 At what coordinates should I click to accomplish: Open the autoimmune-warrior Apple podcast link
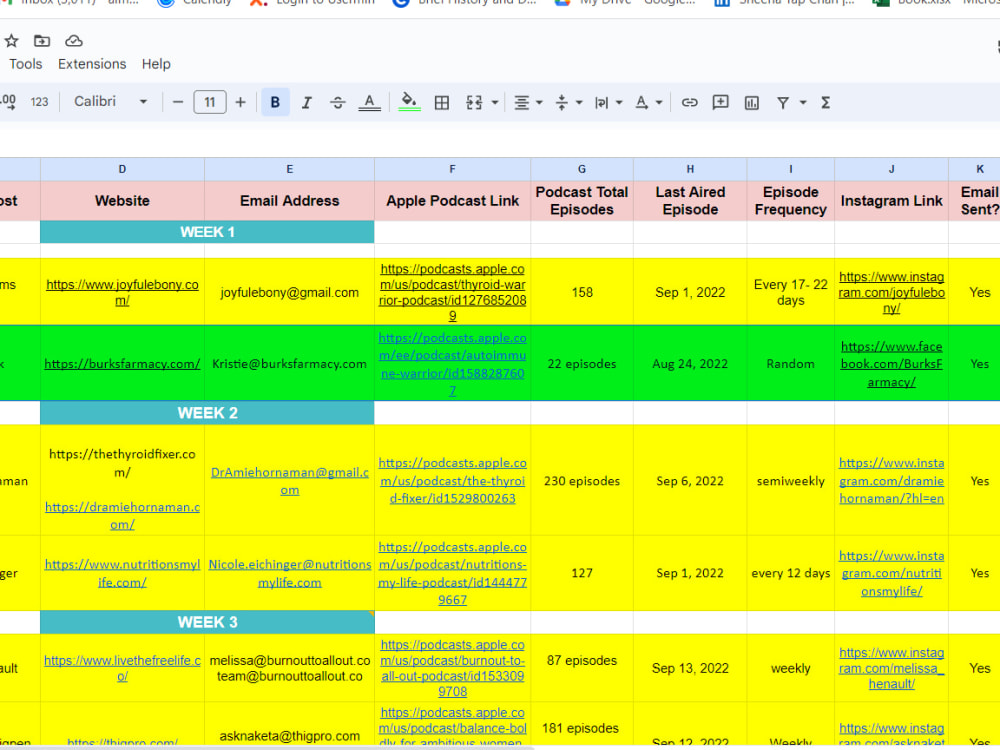(x=452, y=364)
